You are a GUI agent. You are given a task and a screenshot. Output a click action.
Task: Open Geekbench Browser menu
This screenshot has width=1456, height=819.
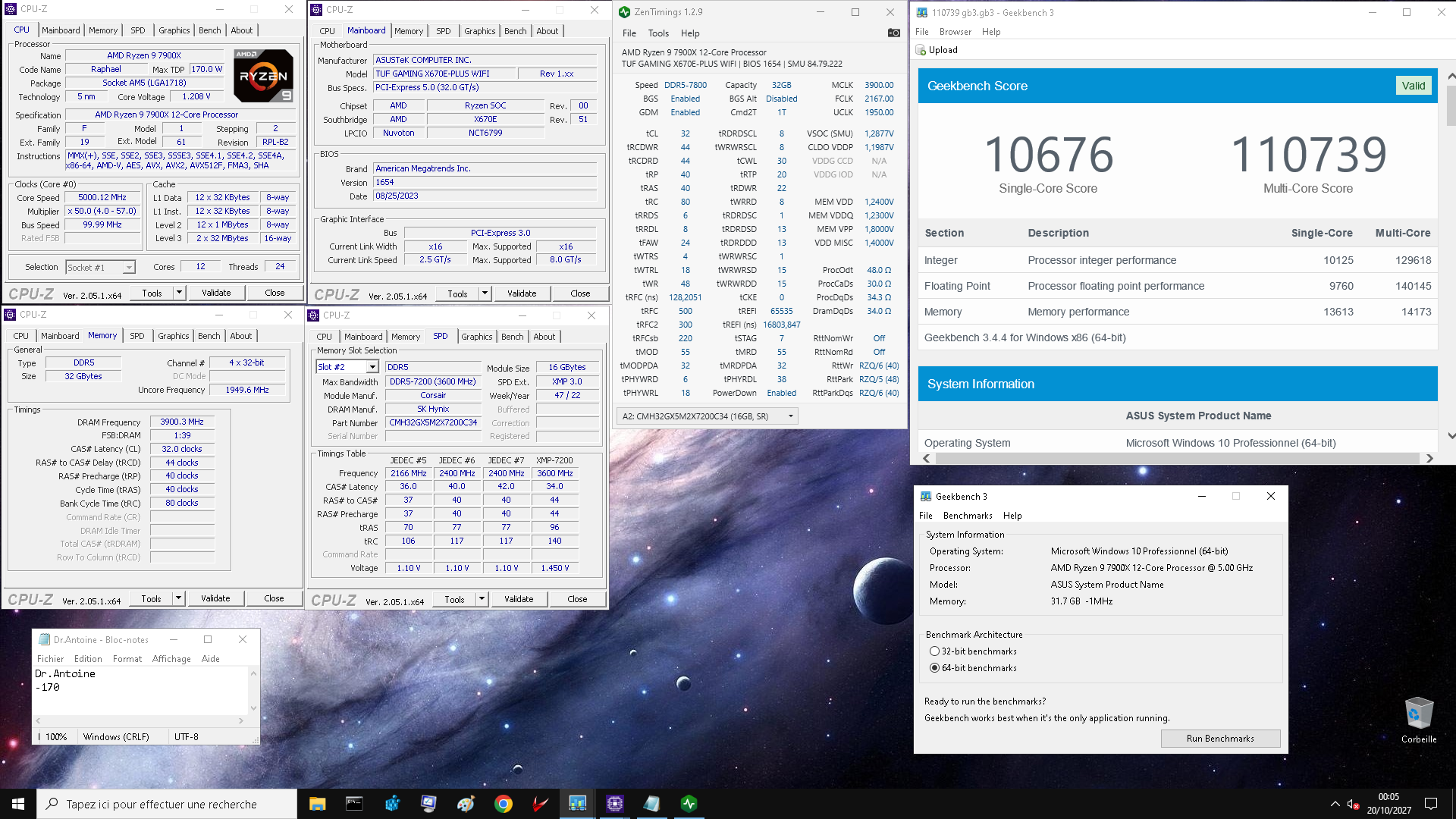(x=955, y=32)
